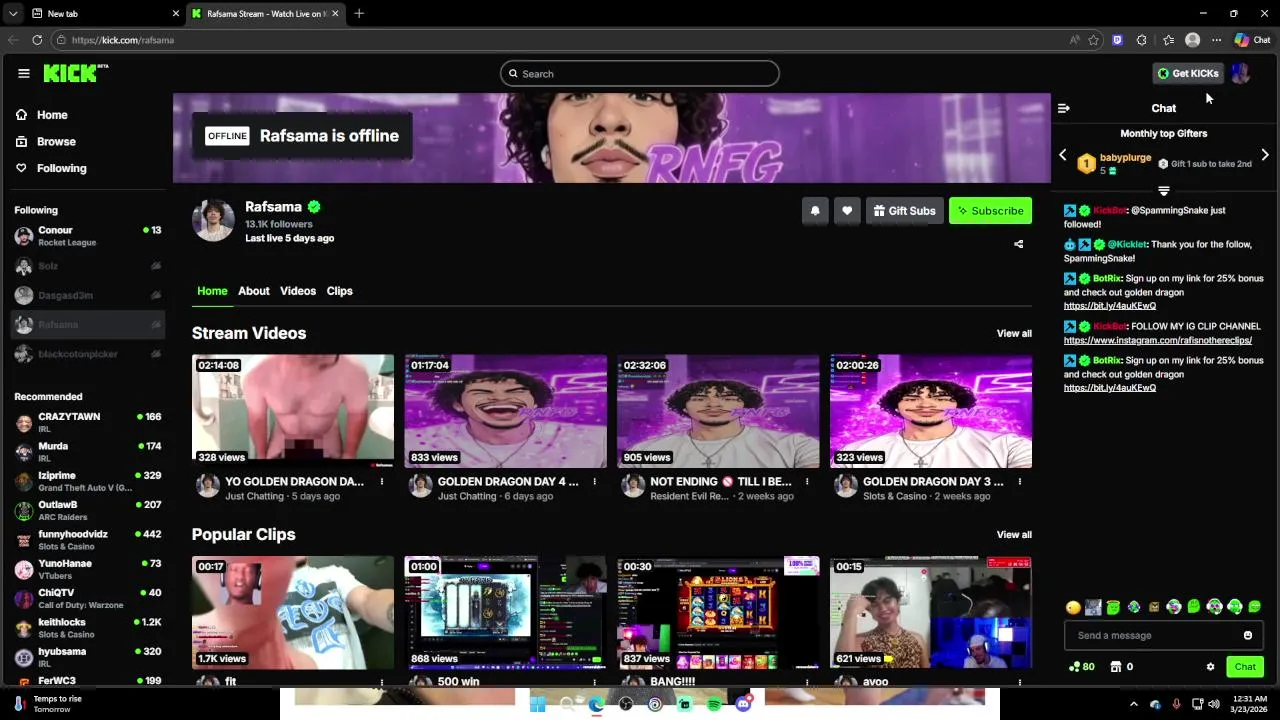Open the keithlocks recommended channel

(x=88, y=628)
